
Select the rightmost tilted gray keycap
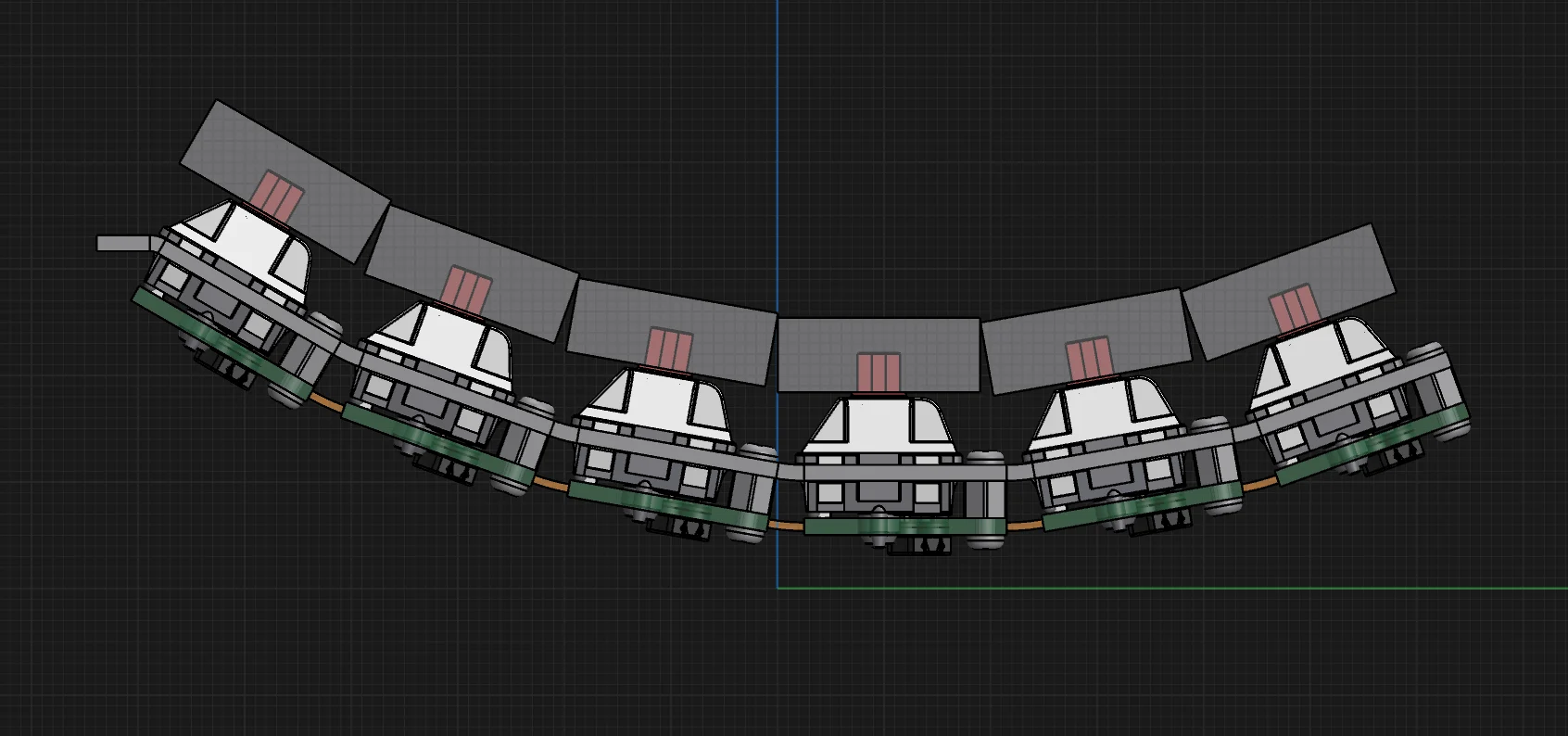point(1289,292)
